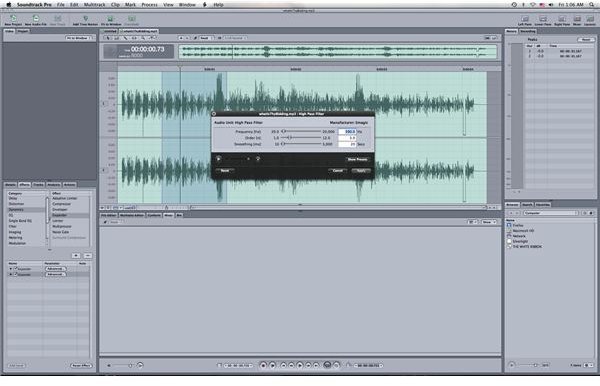
Task: Click the Network item in the Browser
Action: (519, 236)
